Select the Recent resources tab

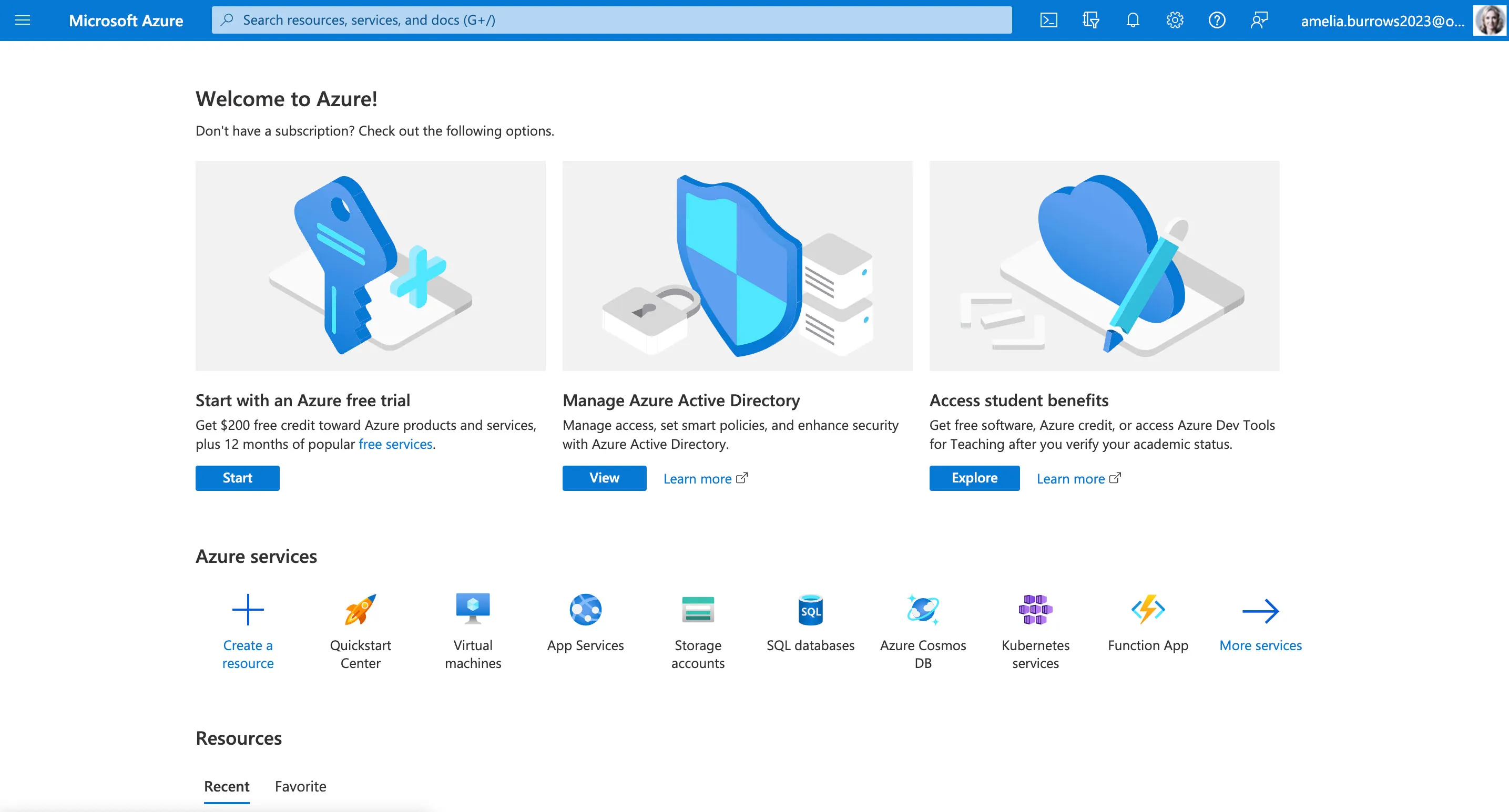pos(227,786)
